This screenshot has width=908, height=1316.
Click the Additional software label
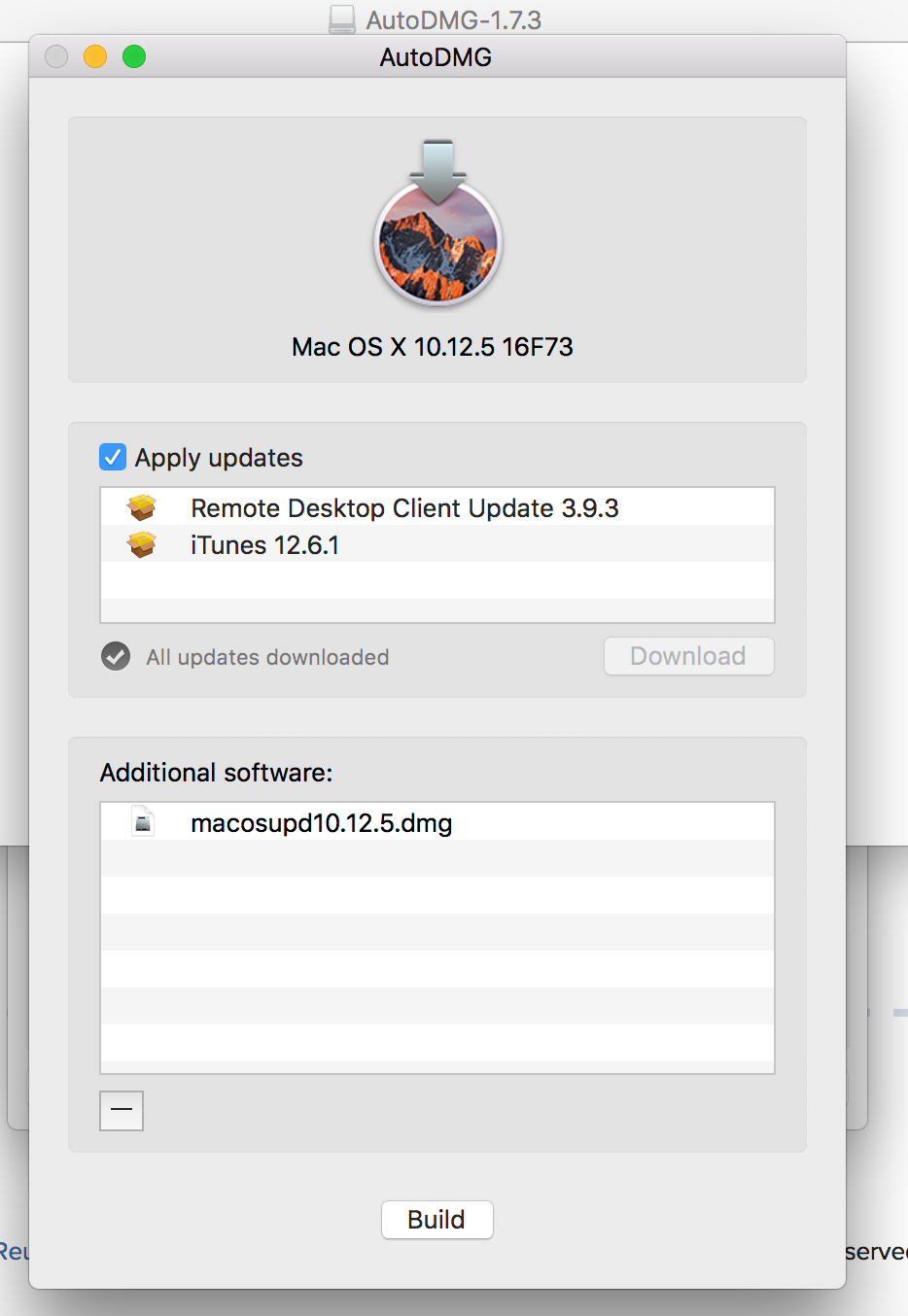tap(216, 773)
